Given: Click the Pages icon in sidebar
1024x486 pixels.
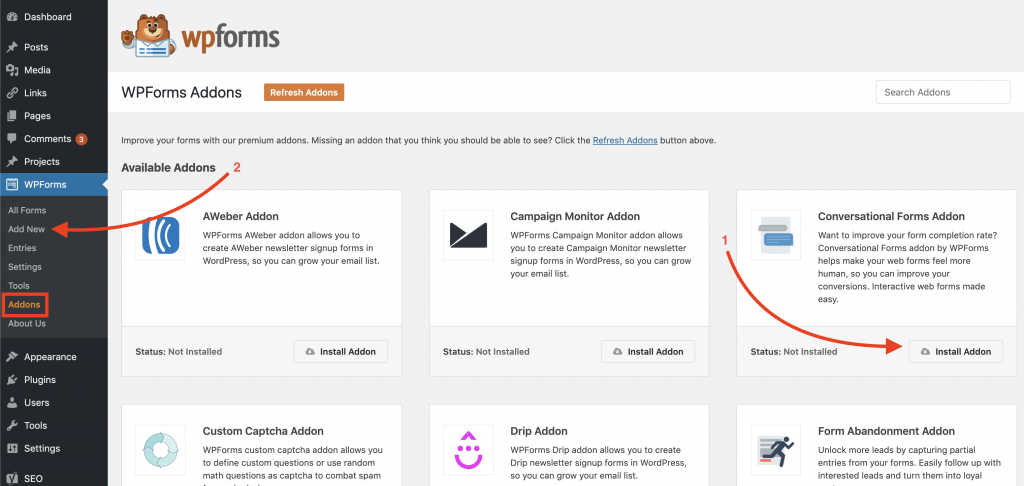Looking at the screenshot, I should (12, 116).
